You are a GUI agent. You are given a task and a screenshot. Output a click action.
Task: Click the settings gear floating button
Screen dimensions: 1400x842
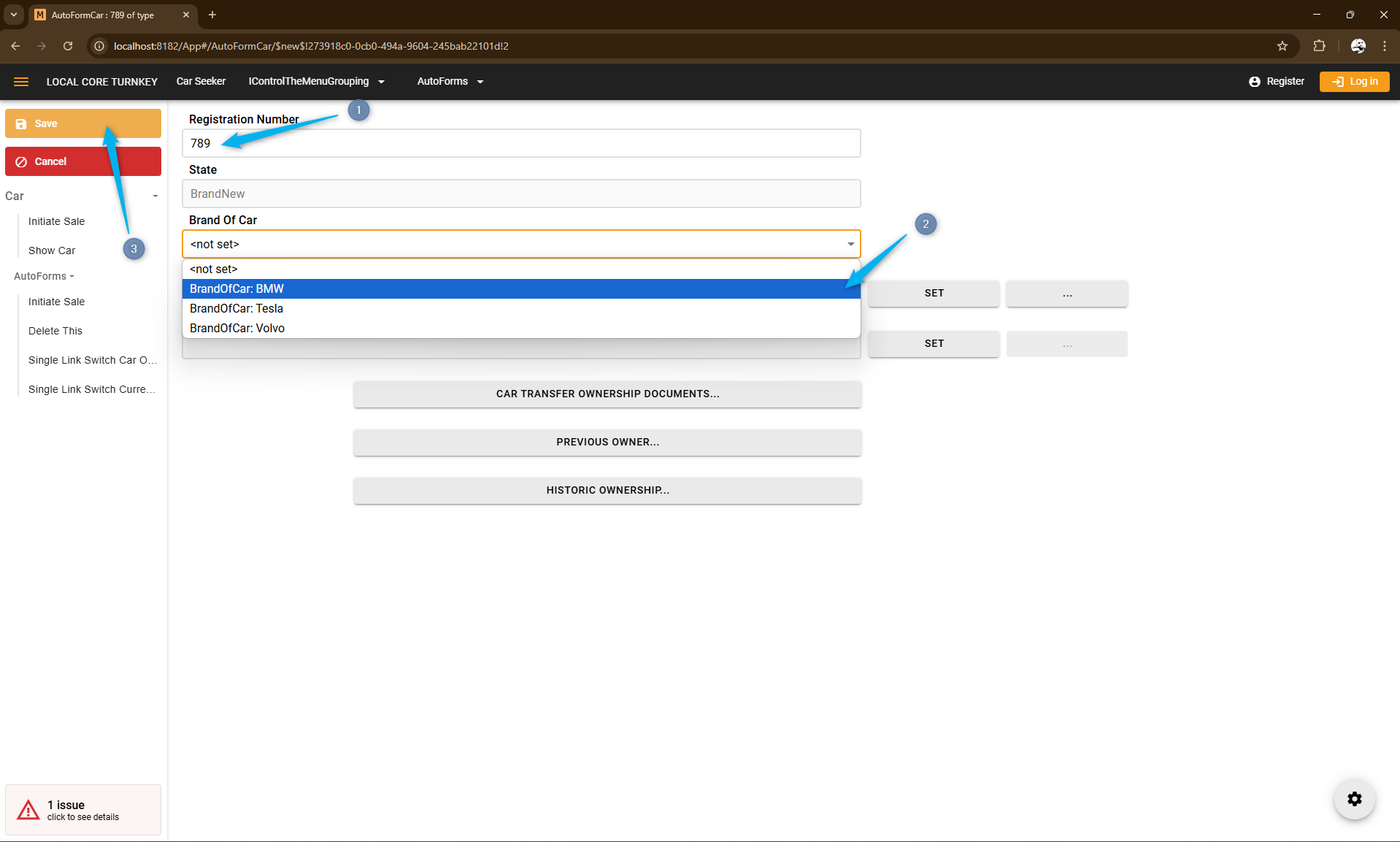tap(1354, 799)
